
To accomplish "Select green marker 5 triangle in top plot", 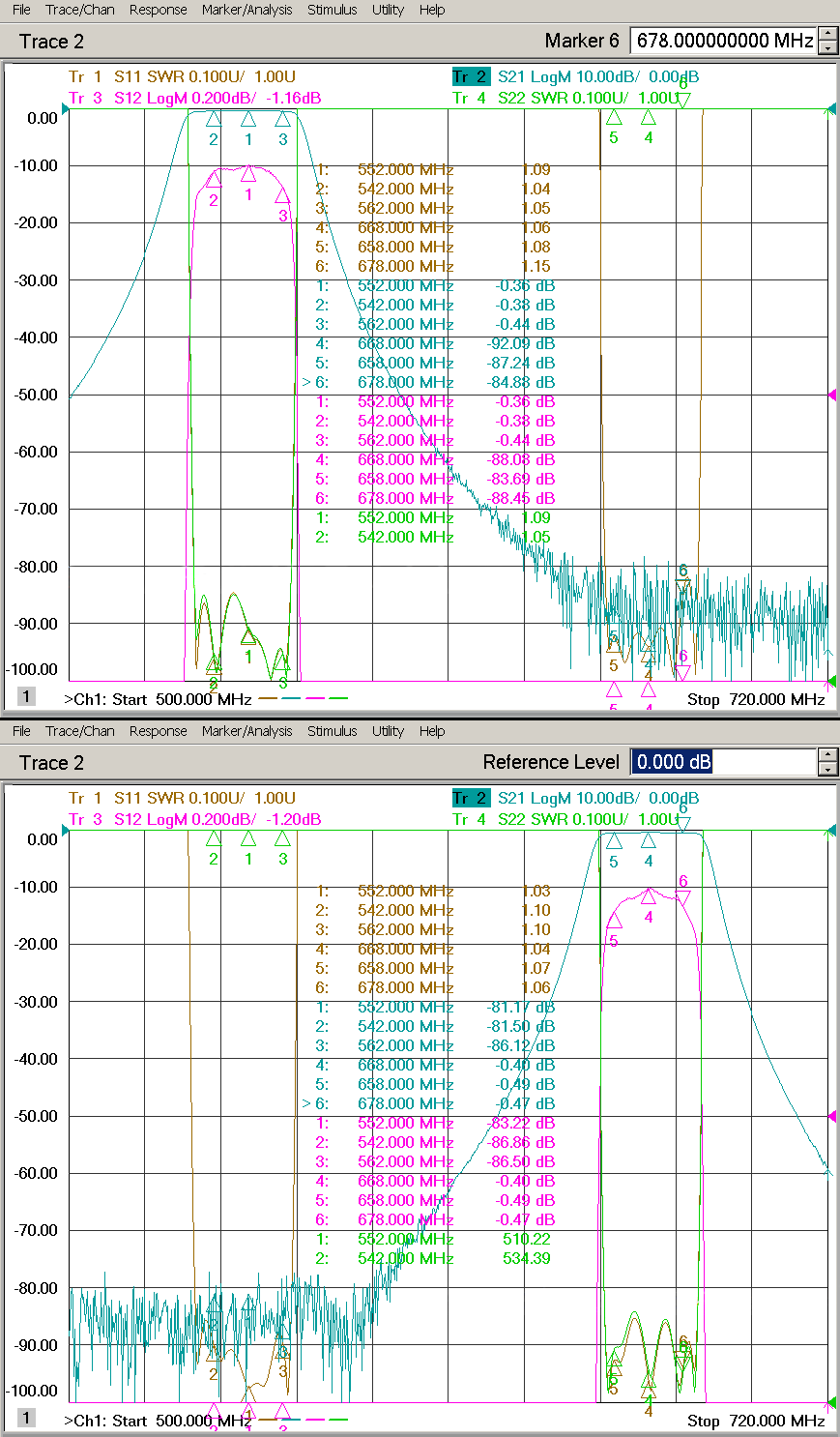I will [x=613, y=118].
